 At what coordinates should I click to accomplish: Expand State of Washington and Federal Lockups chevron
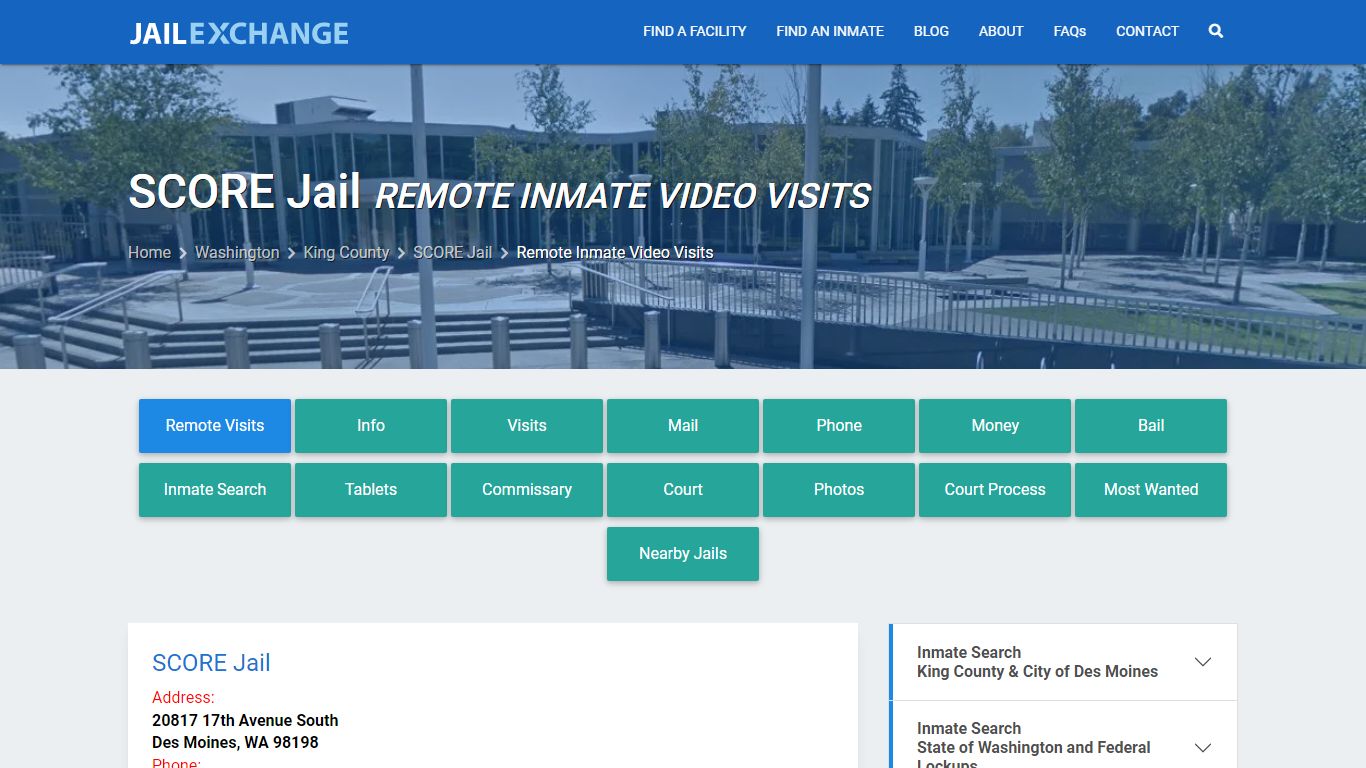[1203, 747]
